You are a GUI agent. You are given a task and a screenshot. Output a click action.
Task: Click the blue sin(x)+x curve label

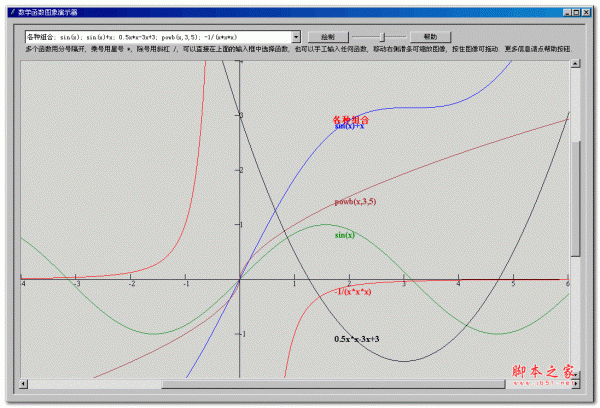[x=349, y=127]
